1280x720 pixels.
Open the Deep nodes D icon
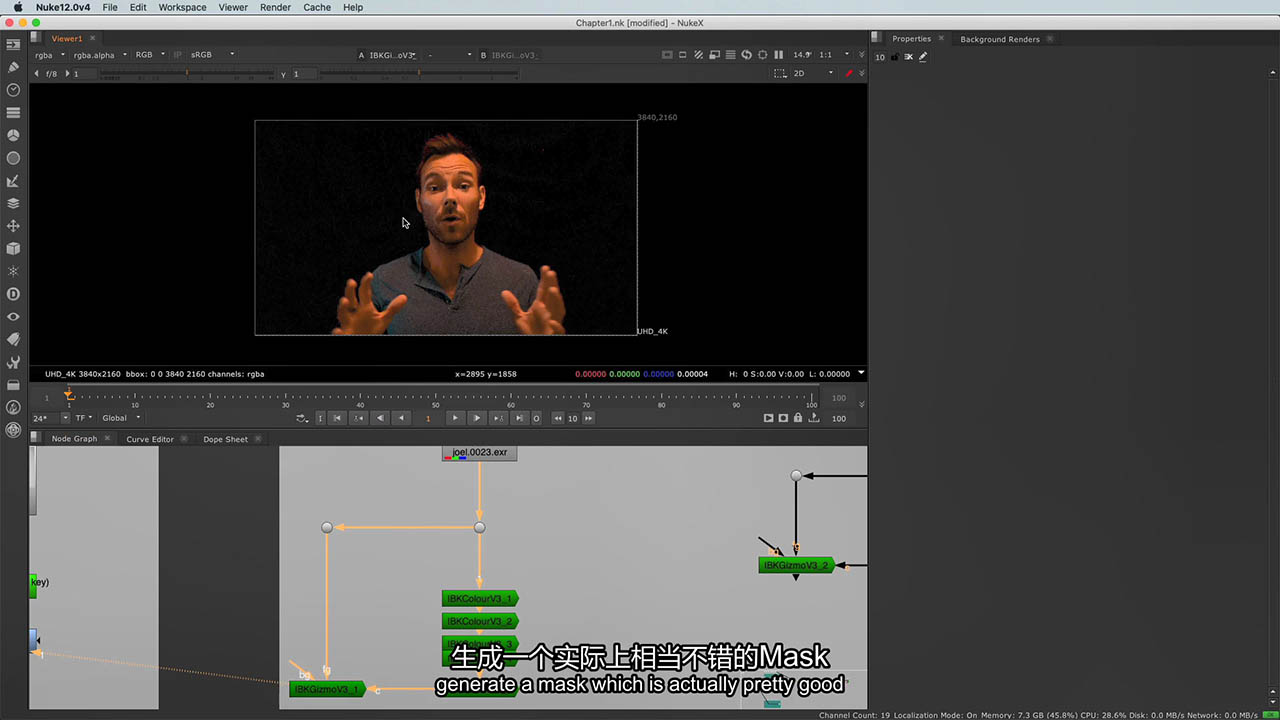[13, 294]
